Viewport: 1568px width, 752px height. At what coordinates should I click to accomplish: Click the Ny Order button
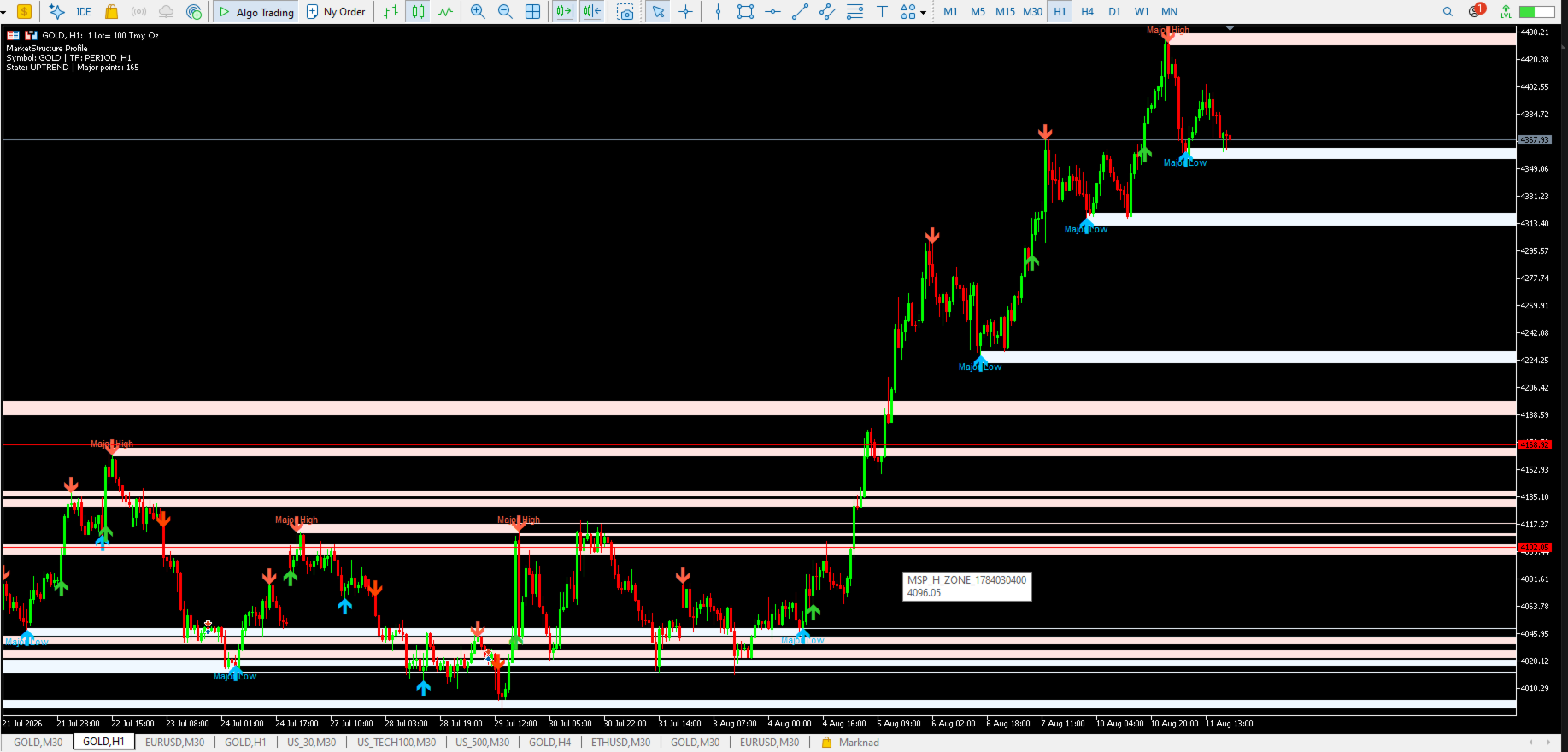click(x=336, y=12)
